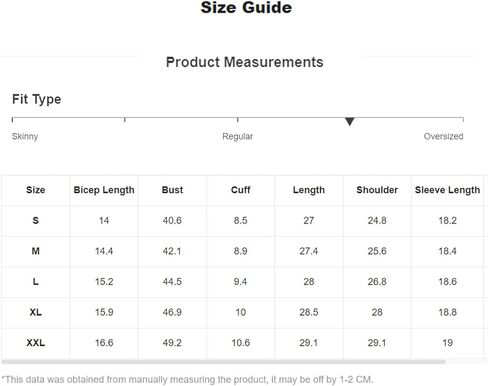Image resolution: width=488 pixels, height=386 pixels.
Task: Click the Skinny fit label
Action: pyautogui.click(x=25, y=136)
